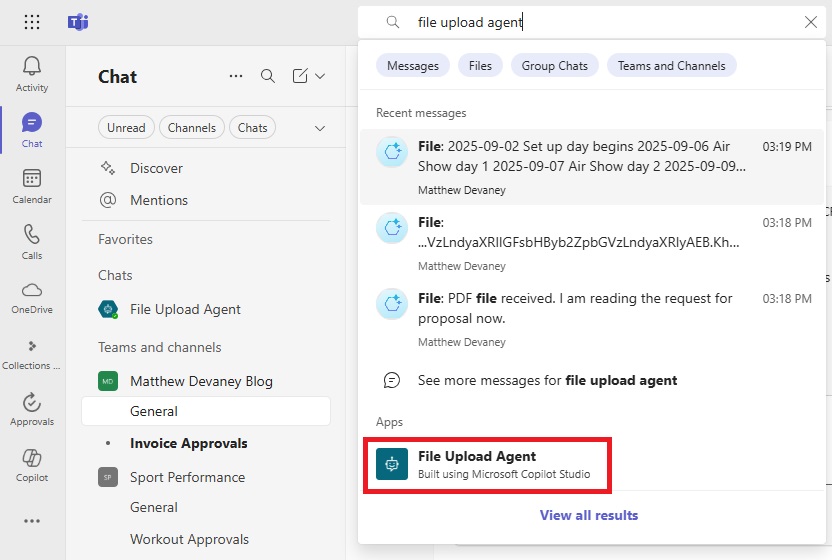Click Sport Performance team avatar

point(108,477)
